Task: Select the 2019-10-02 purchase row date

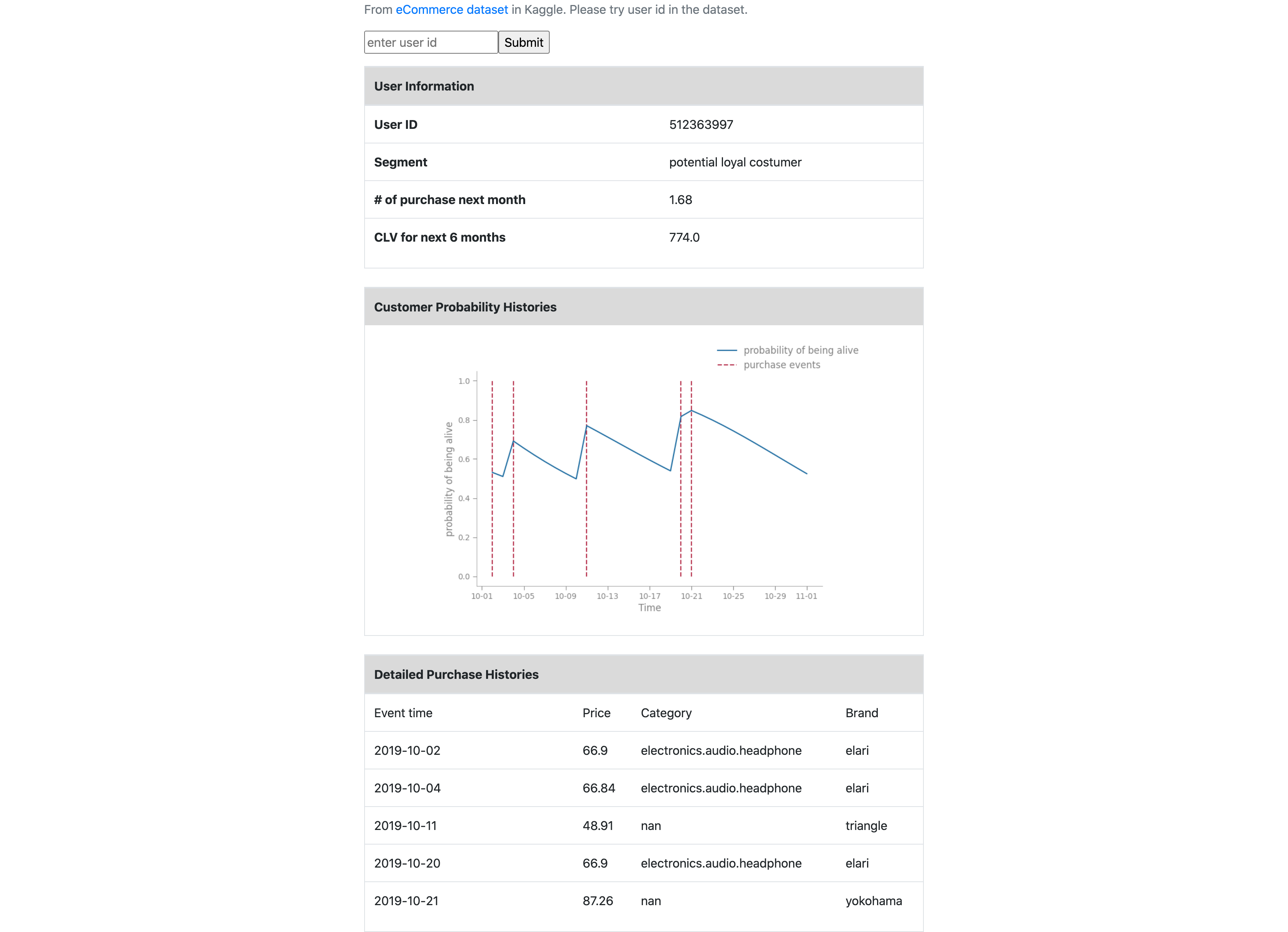Action: pos(407,751)
